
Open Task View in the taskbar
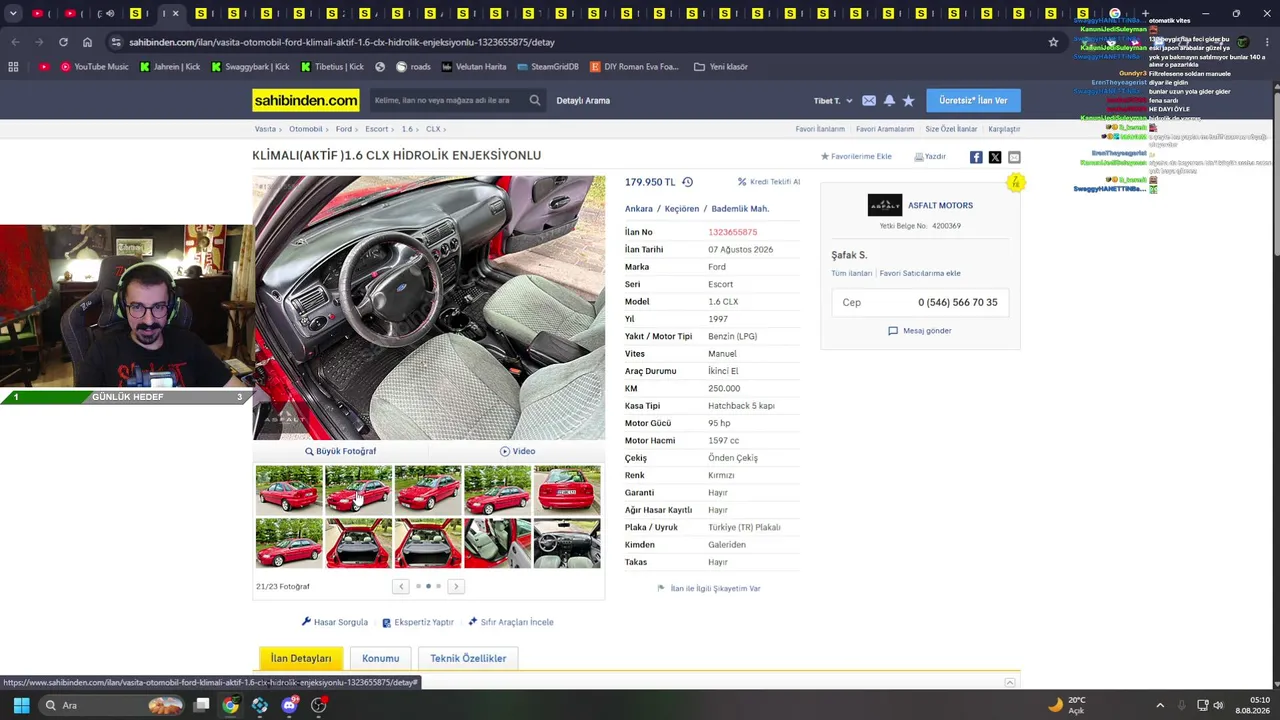click(x=201, y=705)
